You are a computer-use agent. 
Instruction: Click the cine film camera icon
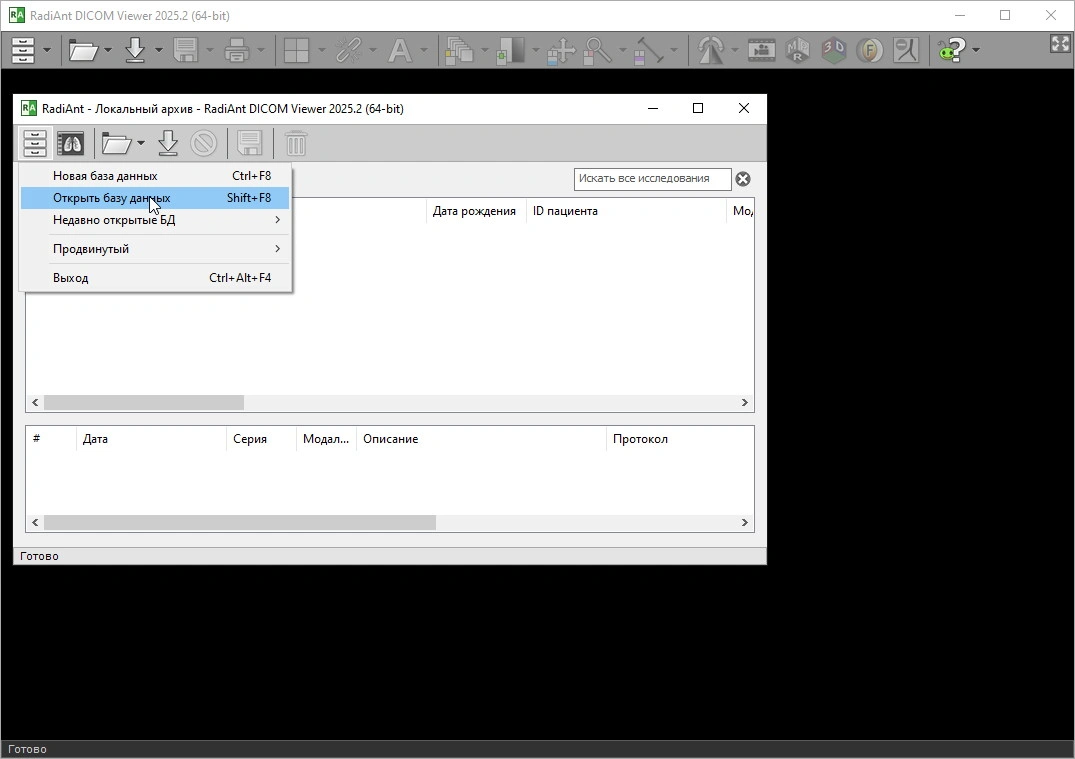click(x=762, y=50)
